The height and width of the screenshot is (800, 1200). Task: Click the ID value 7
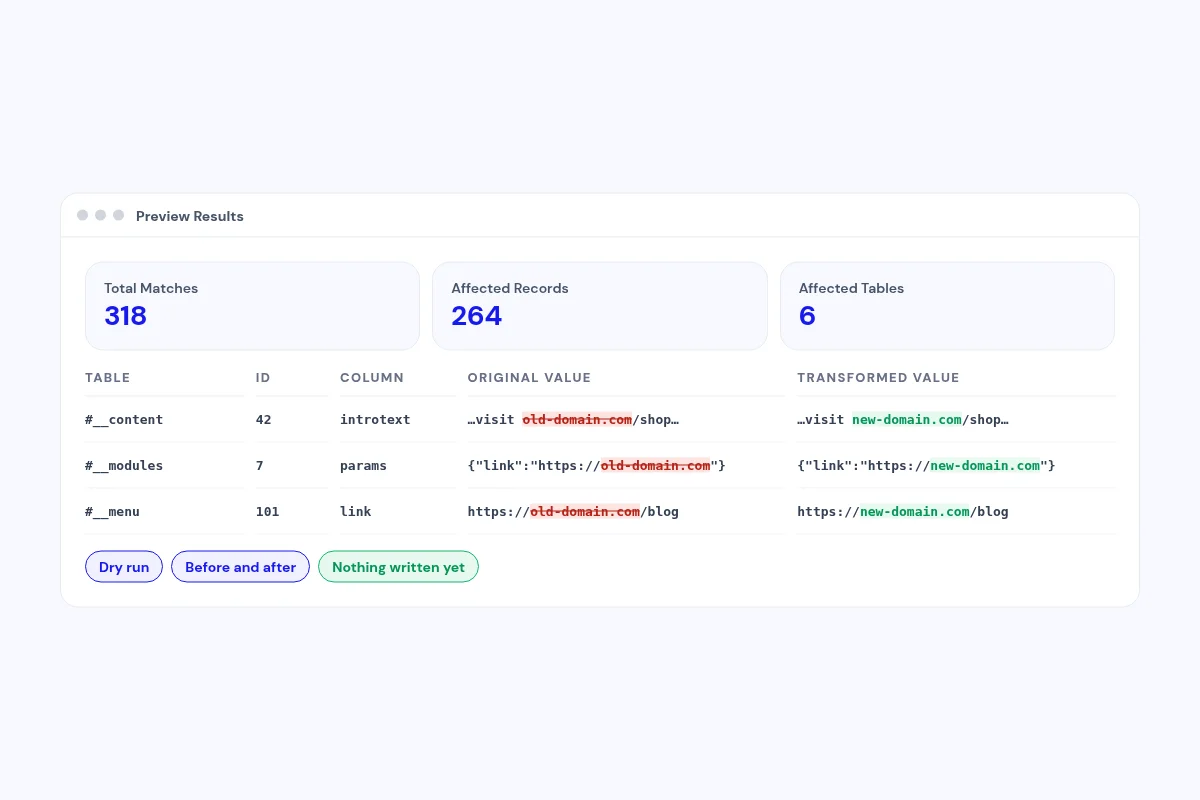click(260, 466)
